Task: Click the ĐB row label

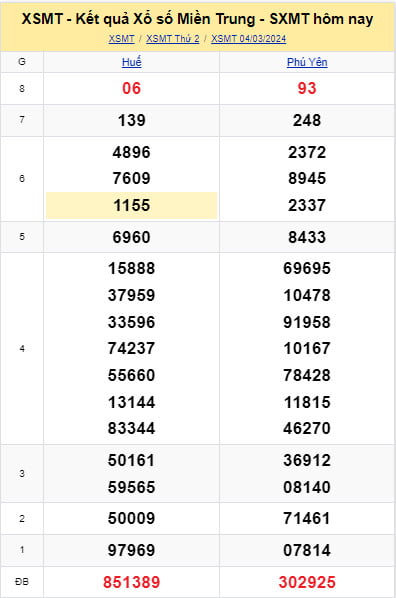Action: click(x=22, y=582)
